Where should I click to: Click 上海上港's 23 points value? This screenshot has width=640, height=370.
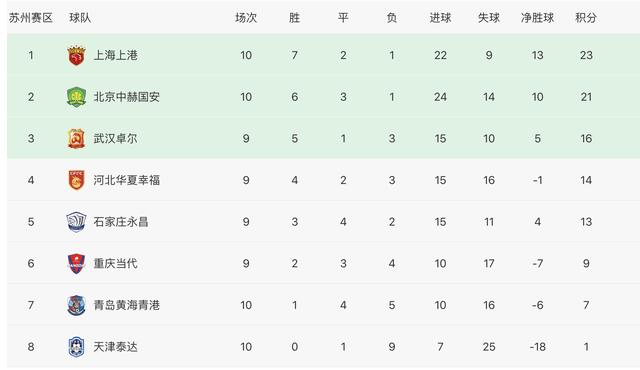coord(586,55)
